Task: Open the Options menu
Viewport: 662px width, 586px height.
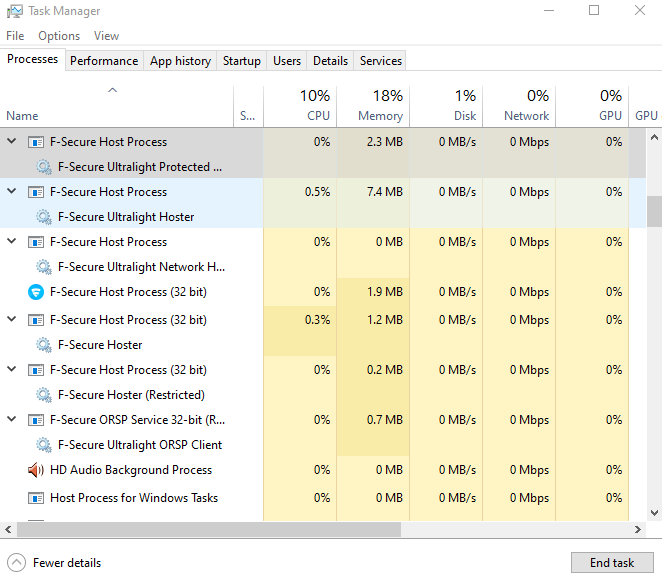Action: pos(59,36)
